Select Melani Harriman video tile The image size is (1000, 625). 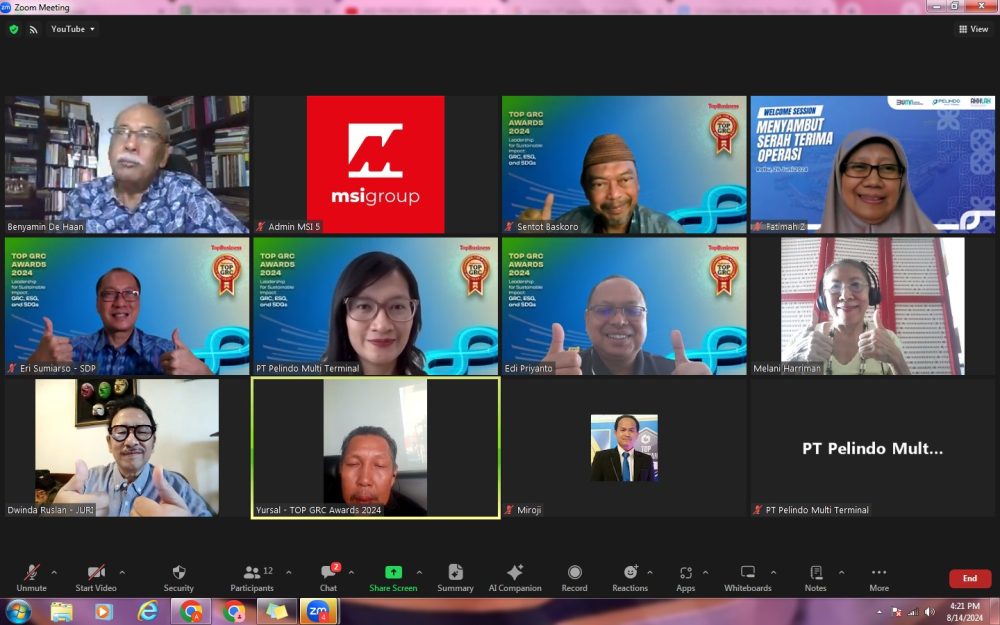pyautogui.click(x=873, y=306)
